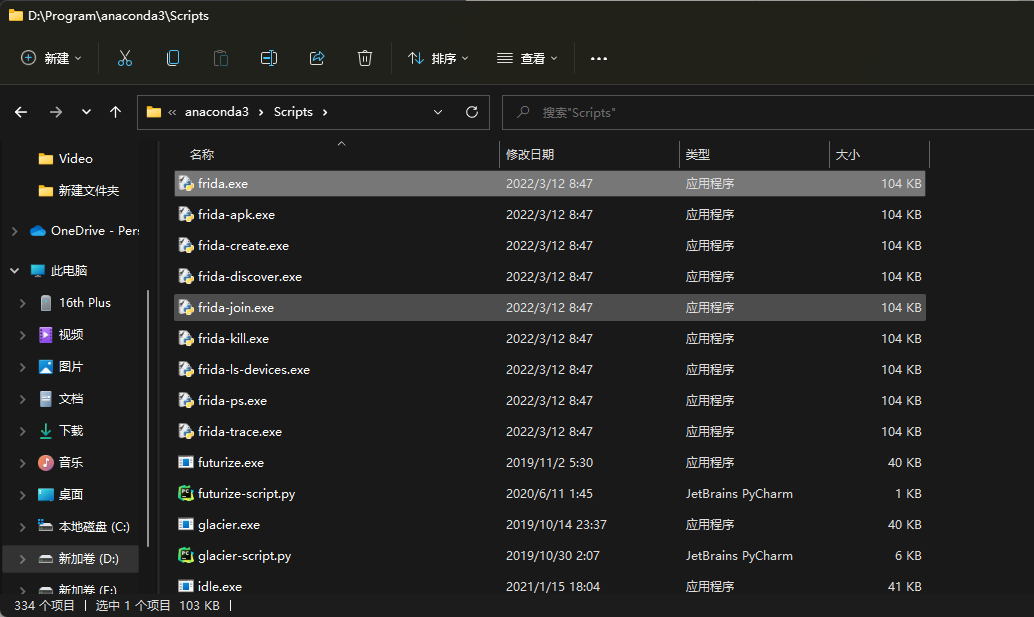This screenshot has width=1034, height=617.
Task: Select the frida-discover.exe file name
Action: 250,276
